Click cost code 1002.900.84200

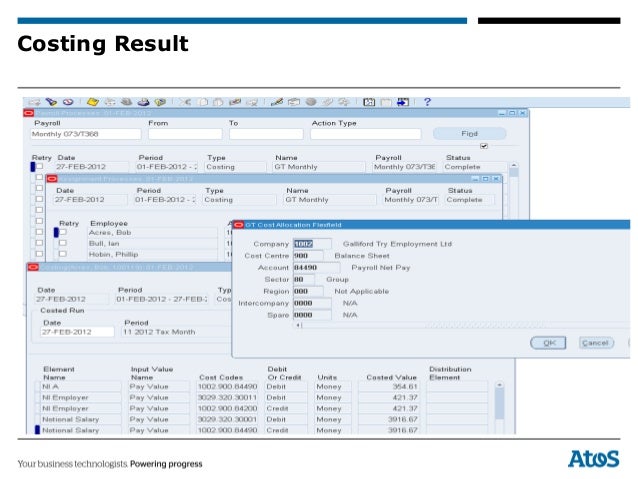227,408
